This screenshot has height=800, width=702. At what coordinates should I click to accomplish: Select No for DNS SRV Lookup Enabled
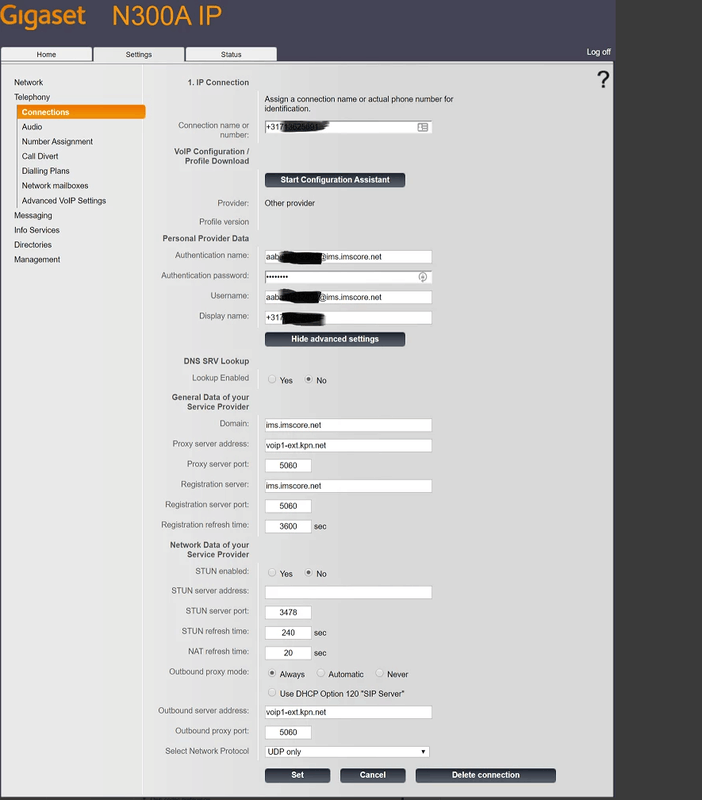point(308,379)
